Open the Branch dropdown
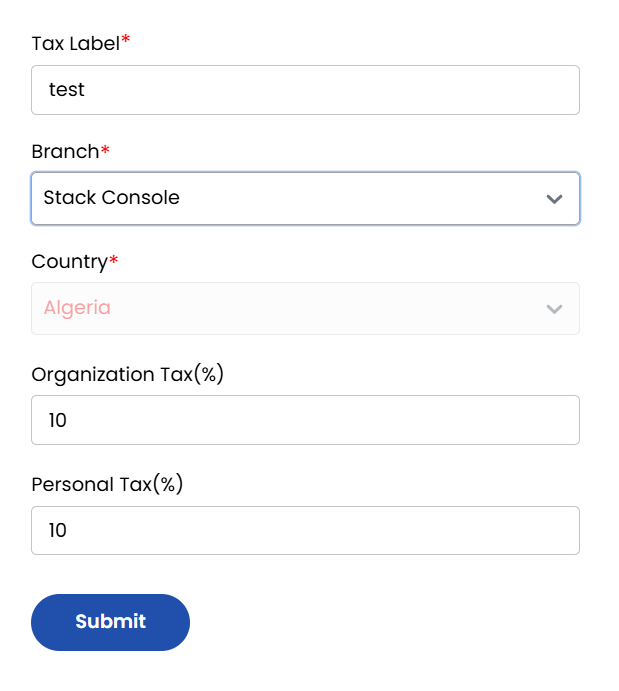 tap(305, 198)
